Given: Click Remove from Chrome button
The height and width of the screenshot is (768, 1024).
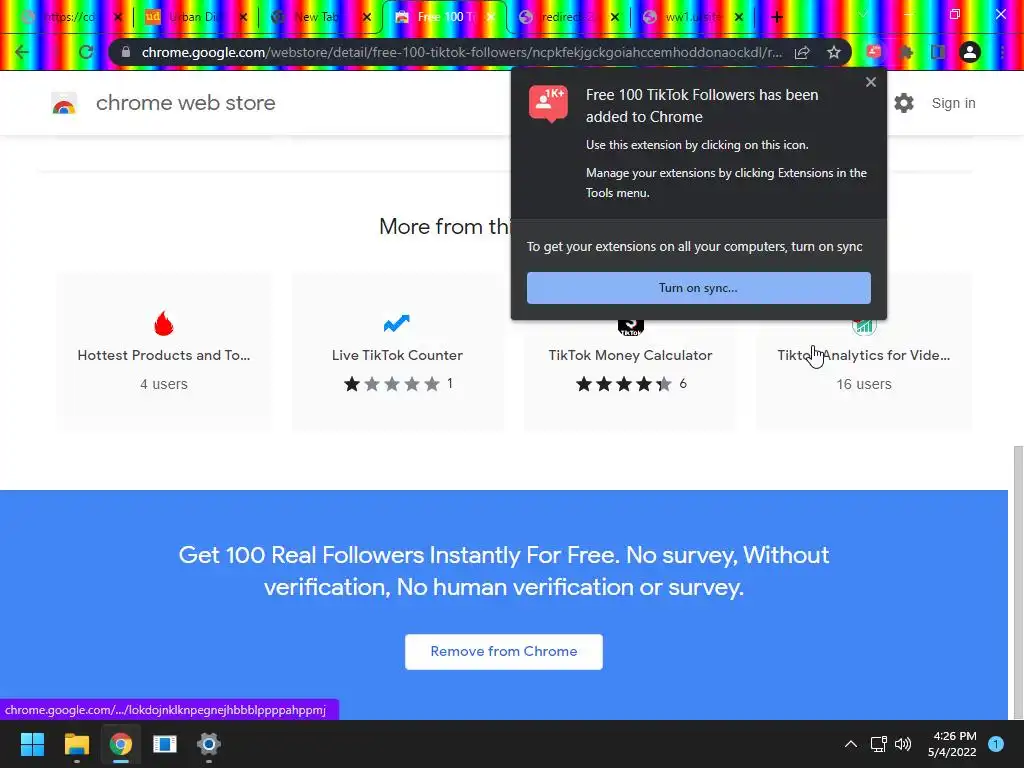Looking at the screenshot, I should tap(504, 652).
